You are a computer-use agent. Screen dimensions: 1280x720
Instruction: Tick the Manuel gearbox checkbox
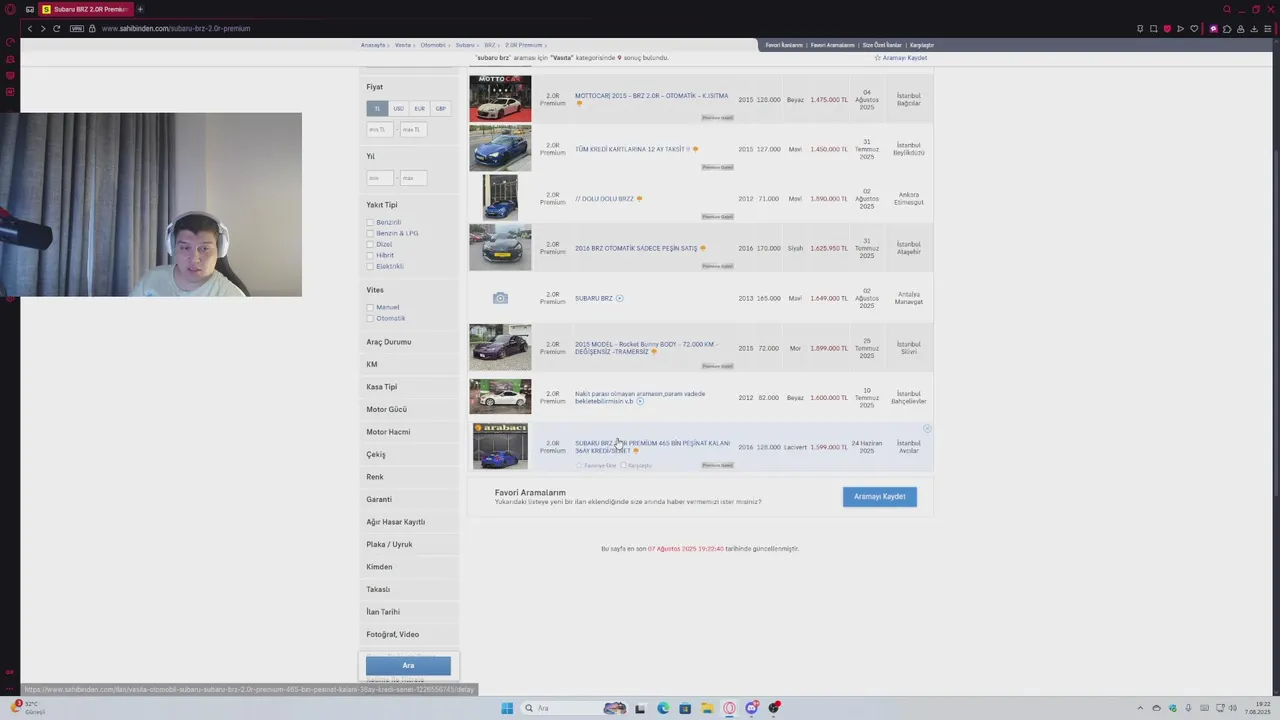[x=370, y=307]
